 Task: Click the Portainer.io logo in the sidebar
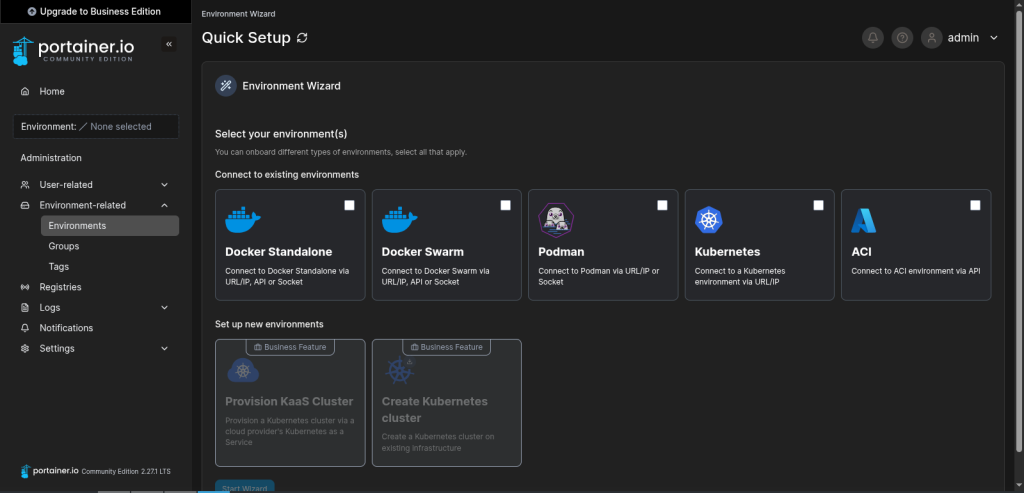[73, 50]
